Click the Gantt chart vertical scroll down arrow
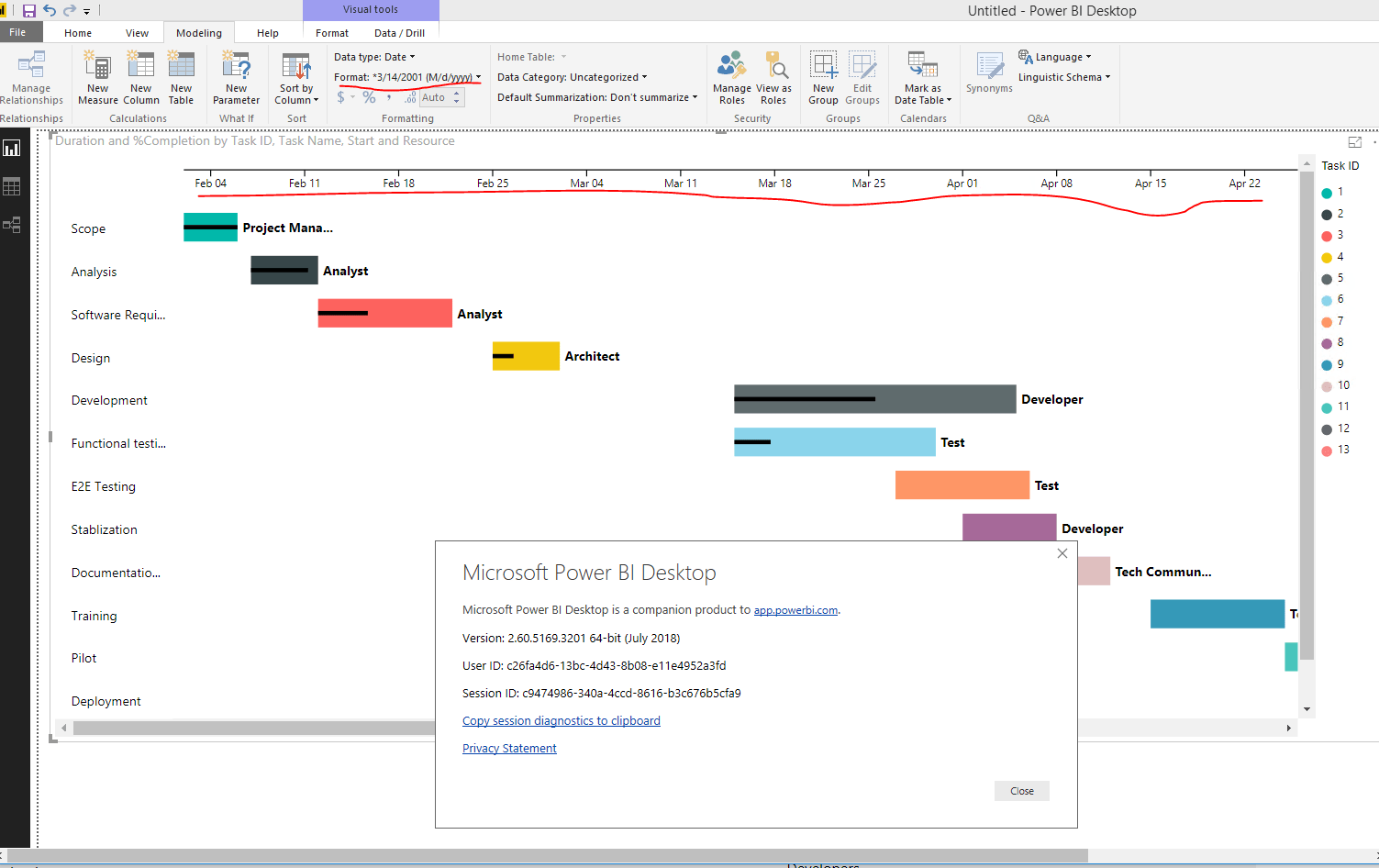This screenshot has width=1379, height=868. pos(1307,709)
